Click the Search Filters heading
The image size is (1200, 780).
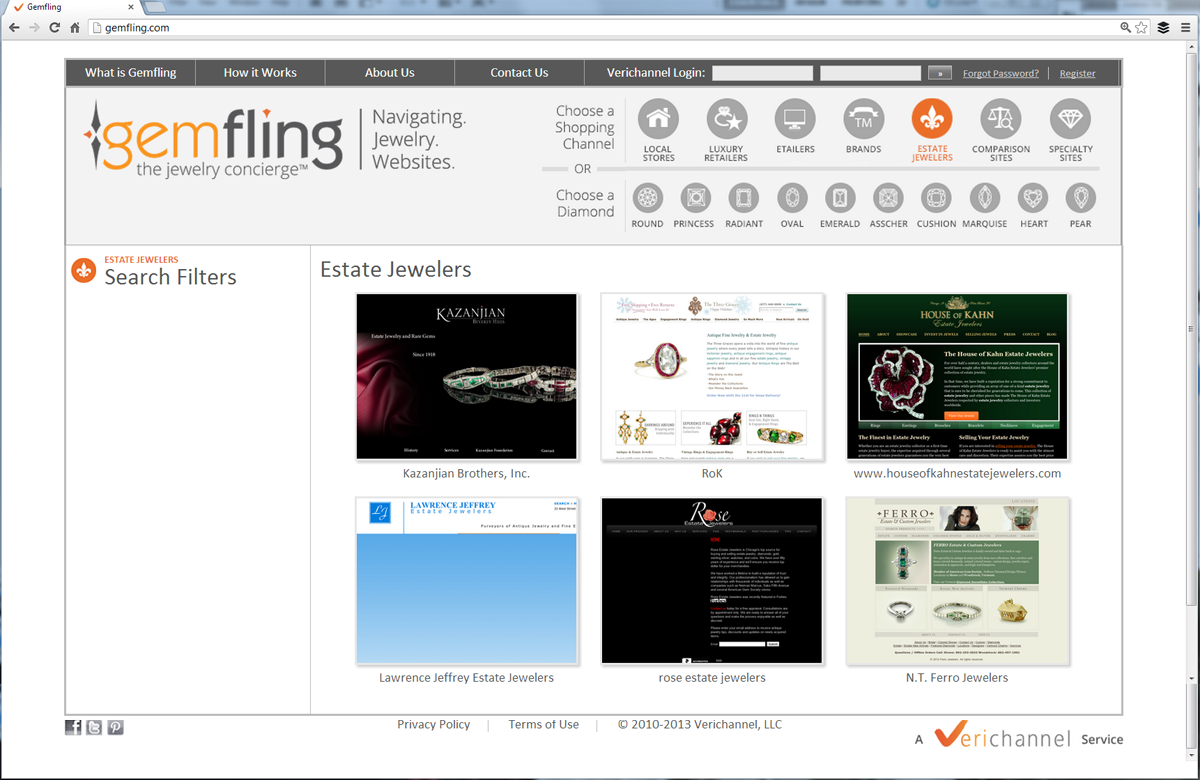click(170, 277)
